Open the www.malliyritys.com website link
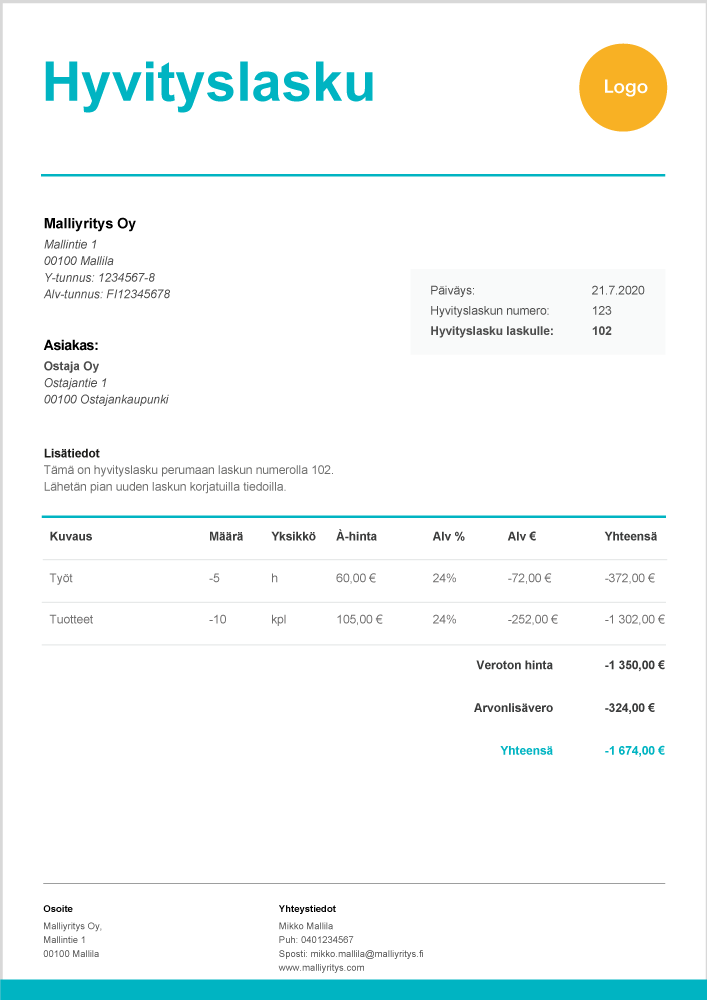The image size is (707, 1000). 321,968
